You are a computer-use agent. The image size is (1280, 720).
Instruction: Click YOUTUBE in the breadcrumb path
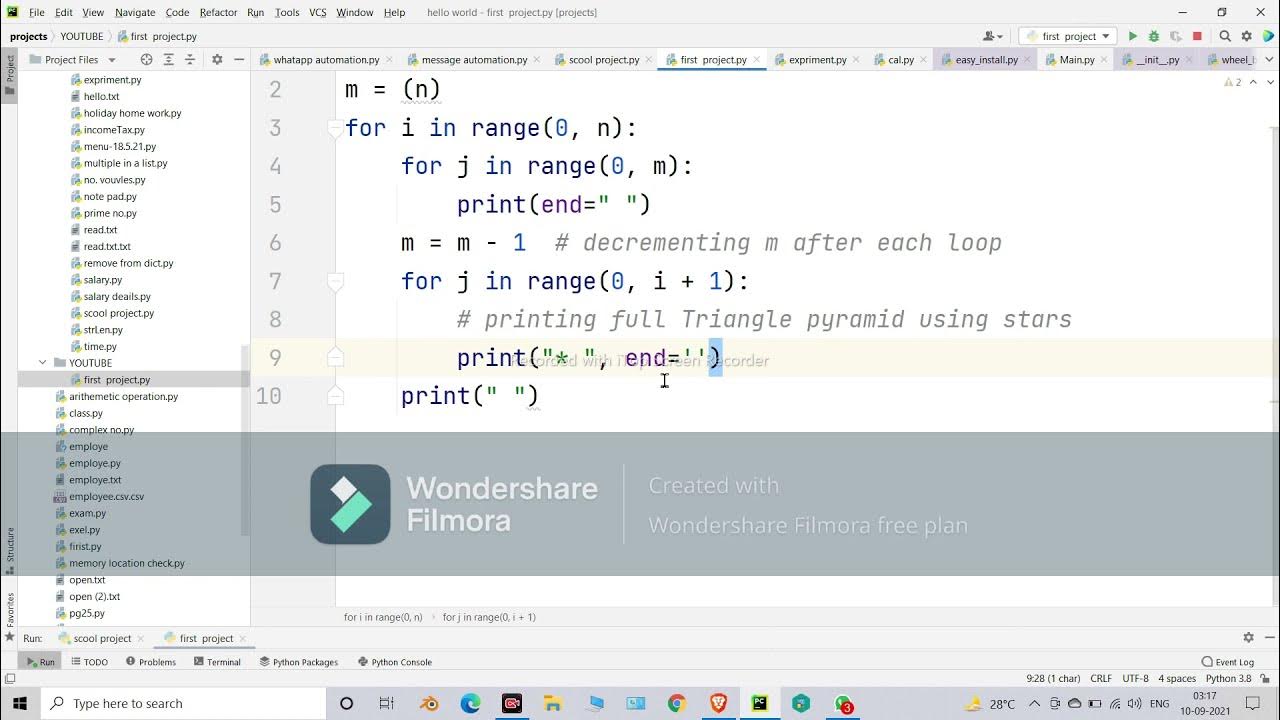[81, 36]
